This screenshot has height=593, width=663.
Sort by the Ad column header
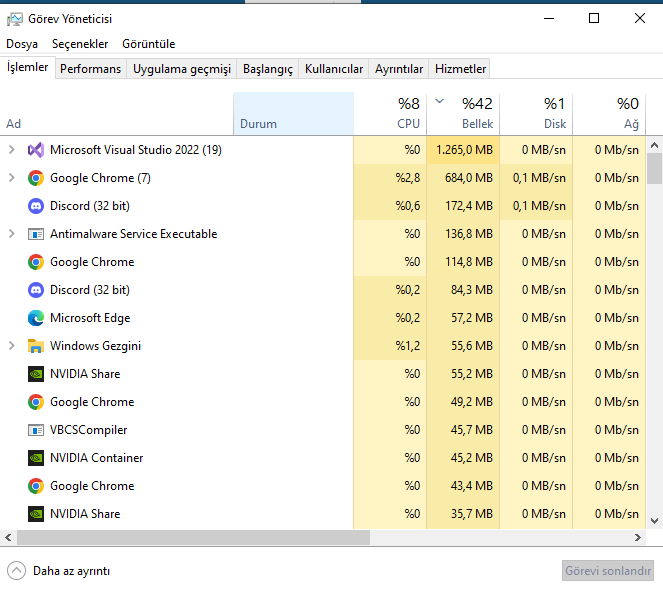(117, 114)
